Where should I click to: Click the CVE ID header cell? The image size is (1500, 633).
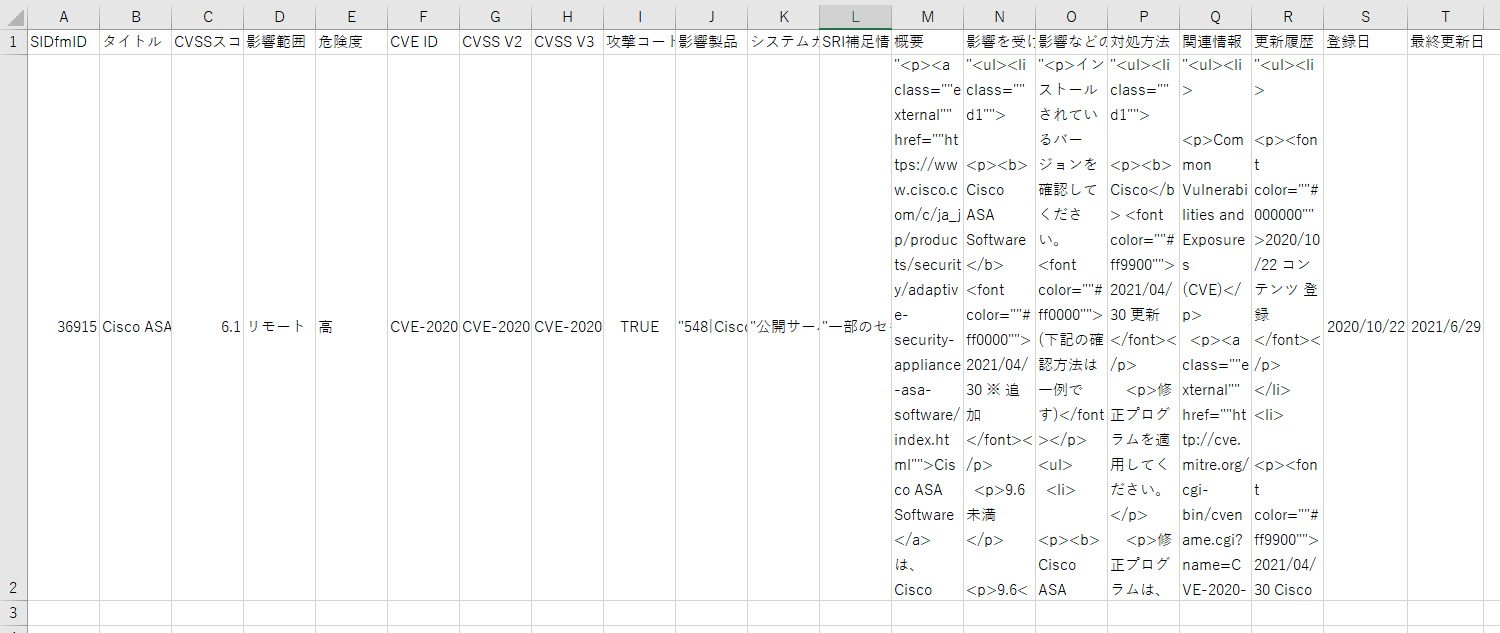[x=424, y=42]
